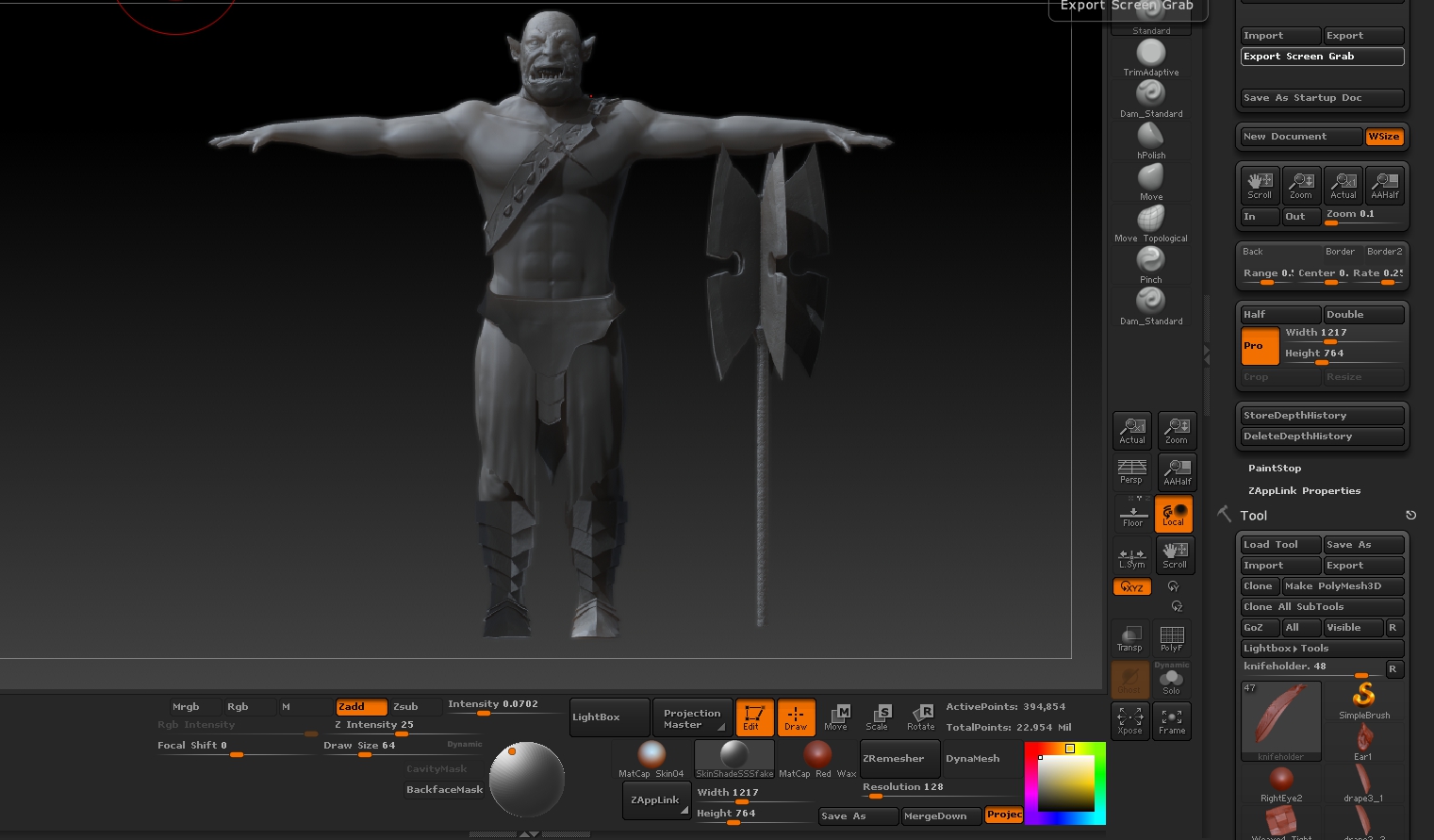Pick a color in the color picker

pyautogui.click(x=1065, y=783)
